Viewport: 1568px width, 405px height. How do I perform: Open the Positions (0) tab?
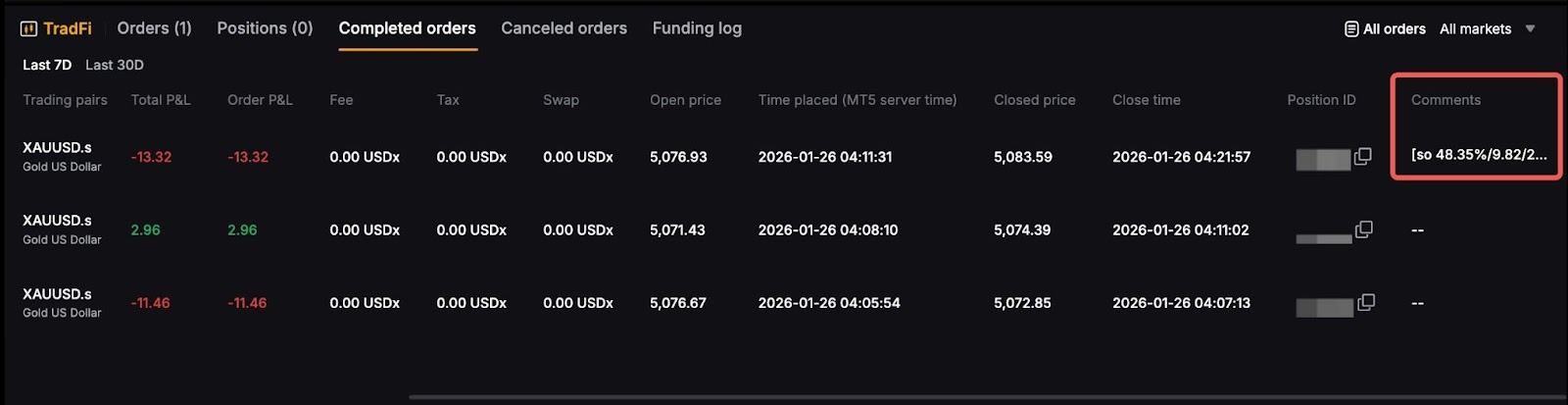click(265, 28)
